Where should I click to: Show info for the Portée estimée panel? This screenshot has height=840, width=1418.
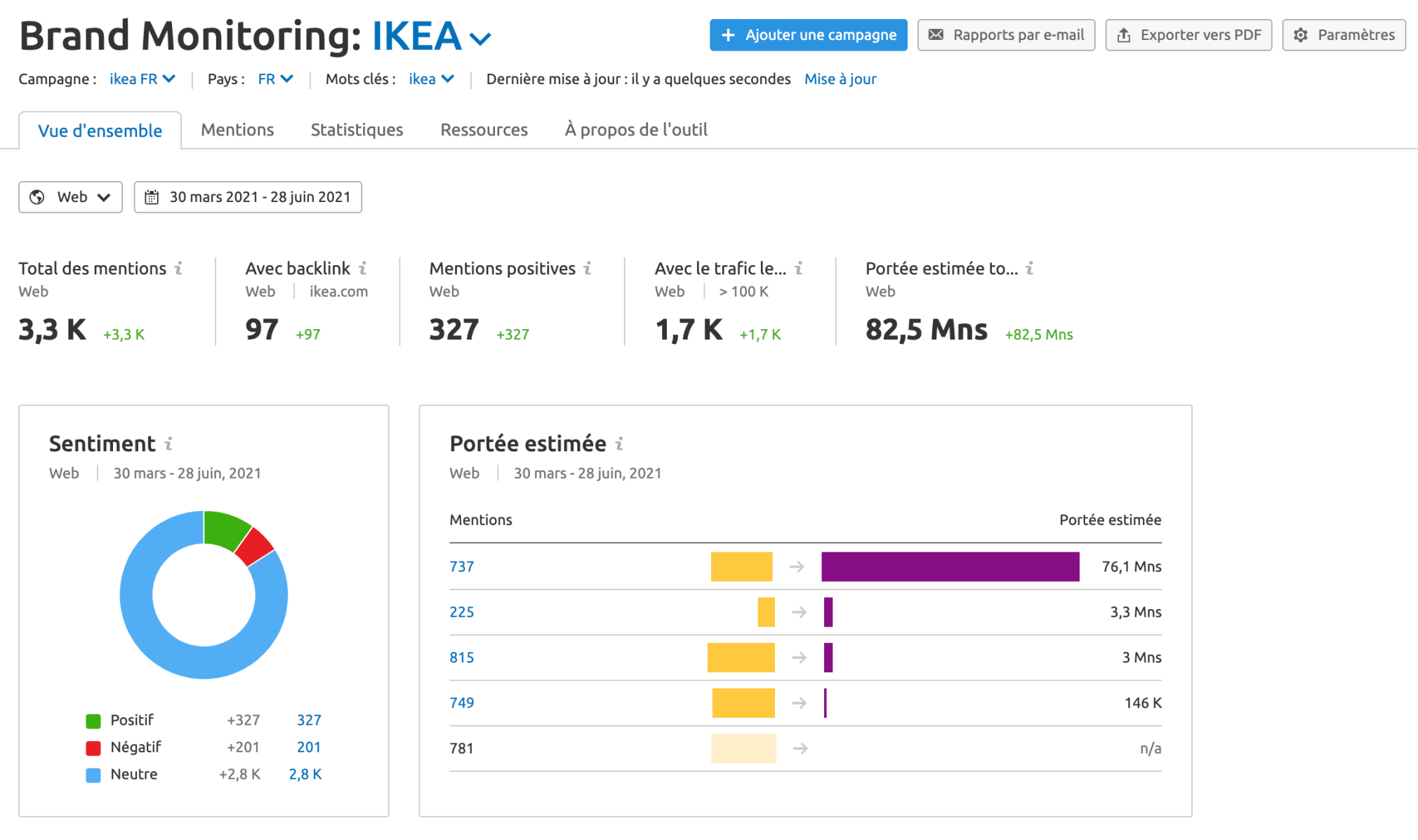pyautogui.click(x=619, y=444)
